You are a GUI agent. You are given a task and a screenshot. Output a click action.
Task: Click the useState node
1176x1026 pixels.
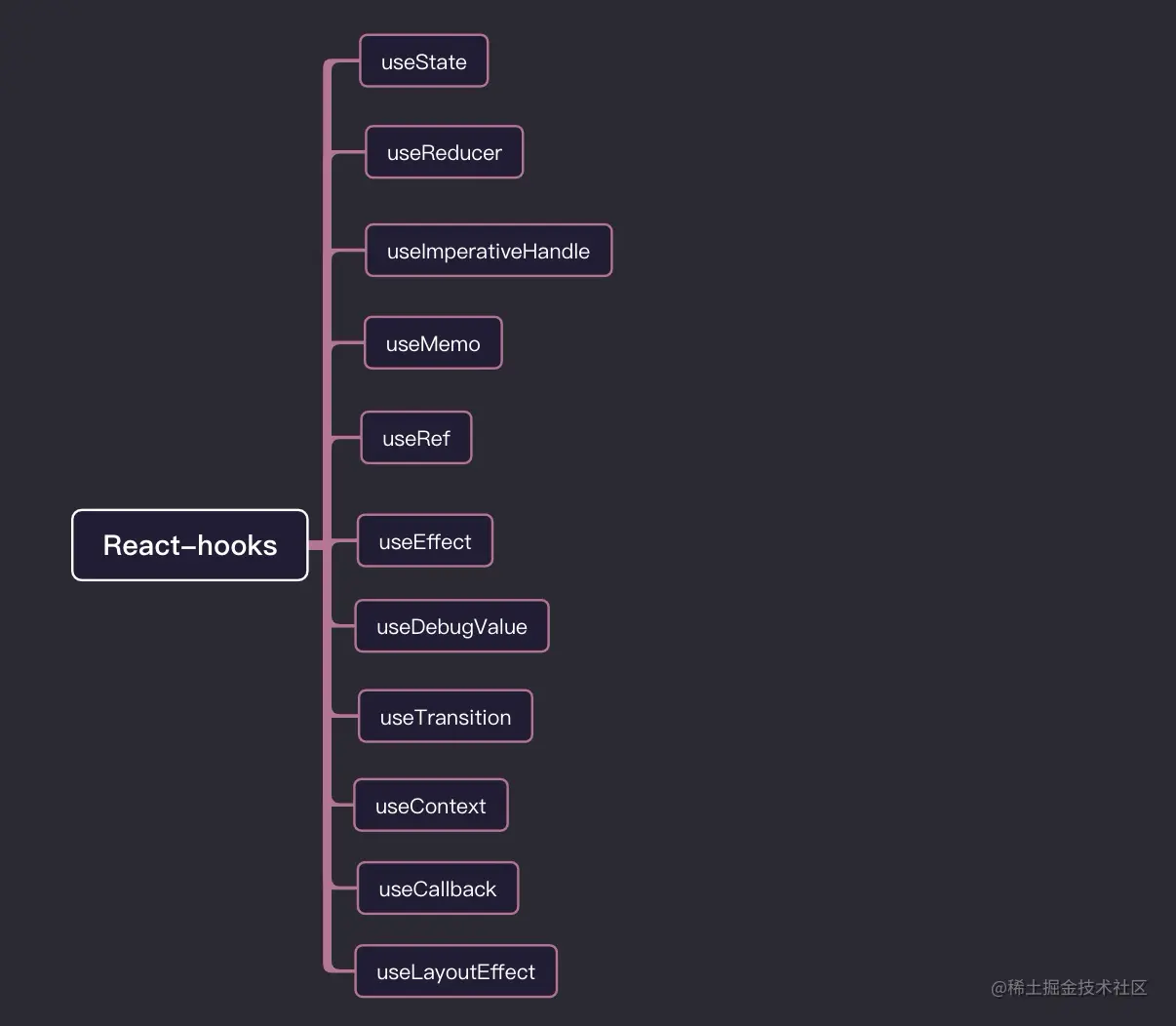pyautogui.click(x=424, y=61)
